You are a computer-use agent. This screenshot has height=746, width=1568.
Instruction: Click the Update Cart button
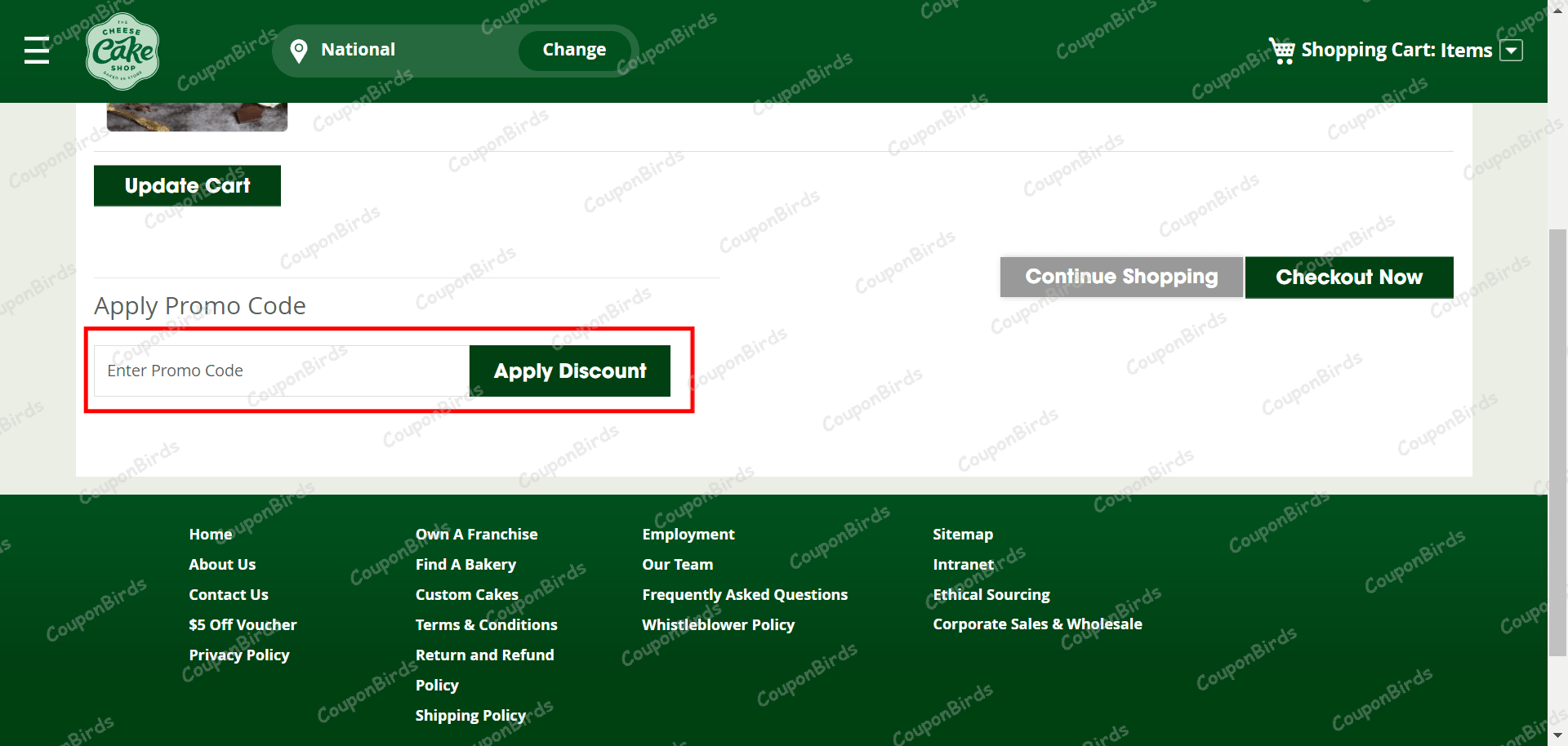[187, 186]
